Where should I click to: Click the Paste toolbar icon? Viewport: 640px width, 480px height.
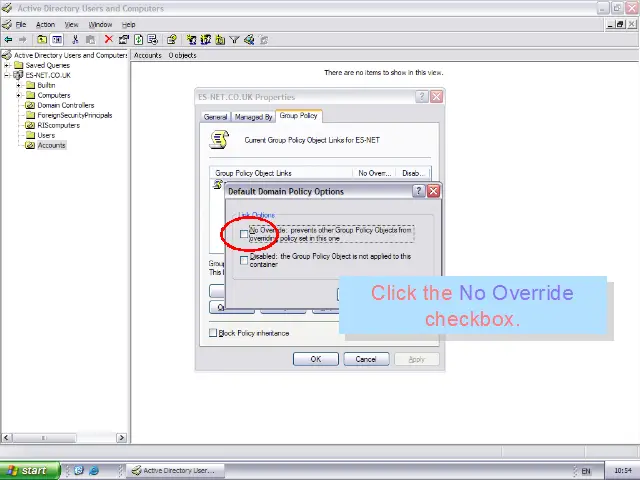(x=90, y=40)
